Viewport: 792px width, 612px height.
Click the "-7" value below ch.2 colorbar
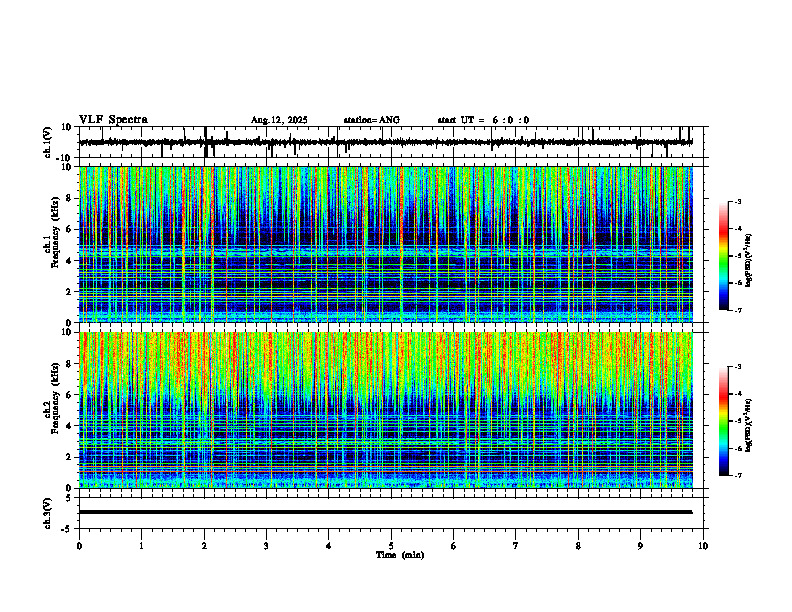pos(737,475)
